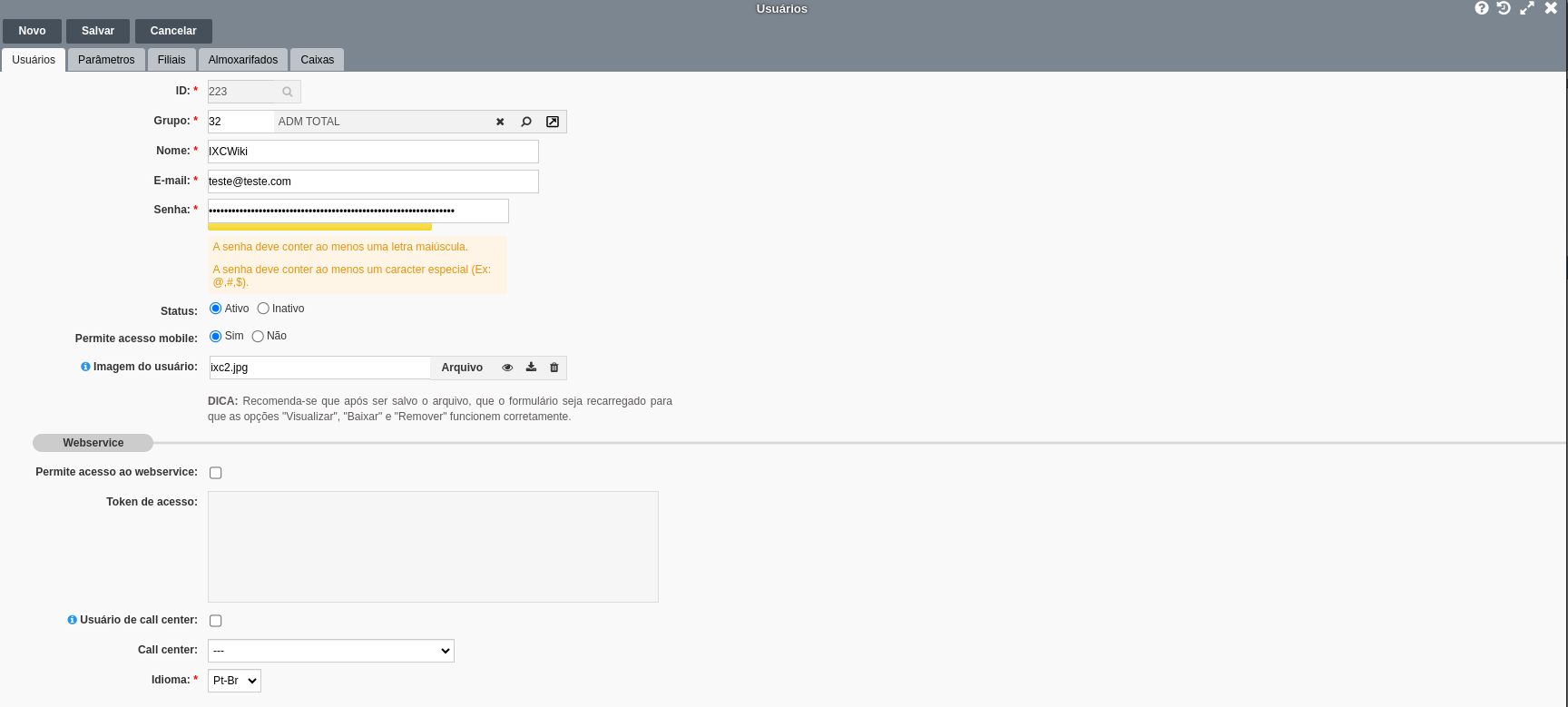Viewport: 1568px width, 707px height.
Task: Click the image filename field ixc2.jpg
Action: tap(319, 368)
